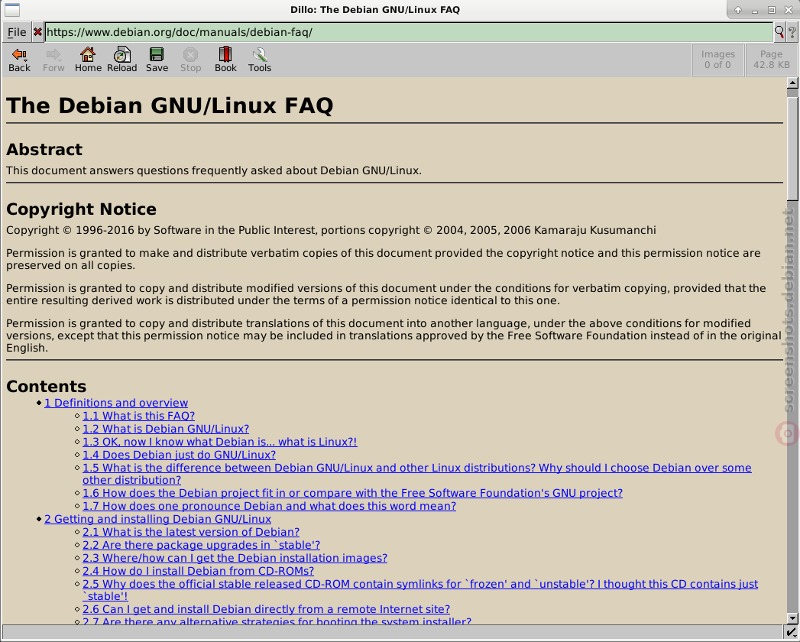Viewport: 800px width, 642px height.
Task: Save the page with the Save icon
Action: [157, 60]
